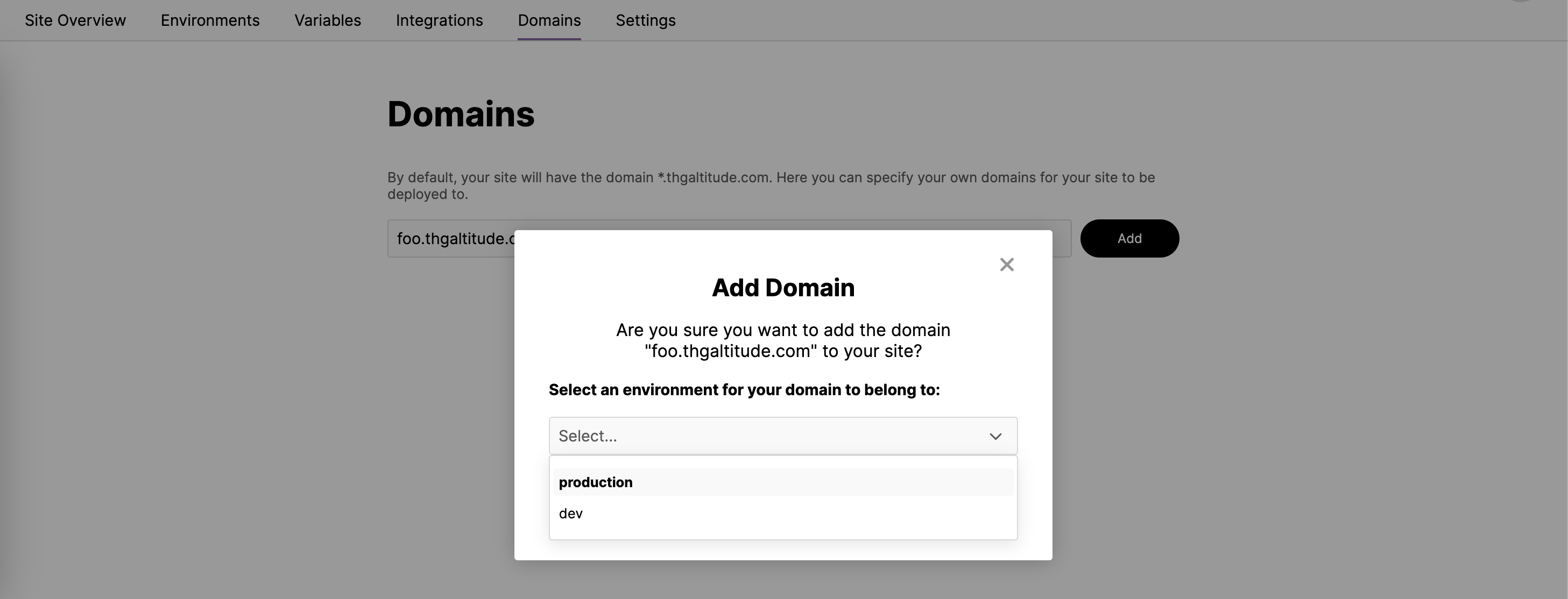1568x599 pixels.
Task: Select the Domains tab
Action: click(x=549, y=20)
